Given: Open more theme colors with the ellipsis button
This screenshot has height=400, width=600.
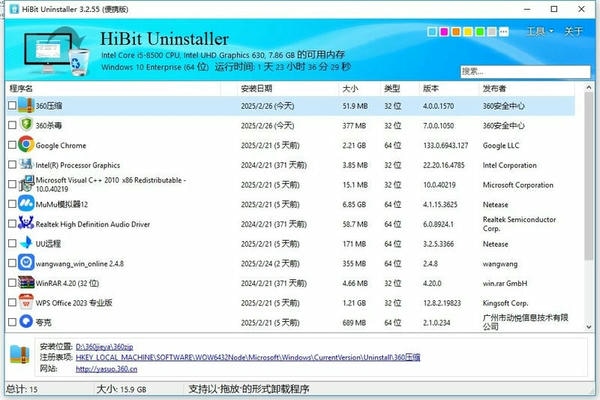Looking at the screenshot, I should click(504, 31).
